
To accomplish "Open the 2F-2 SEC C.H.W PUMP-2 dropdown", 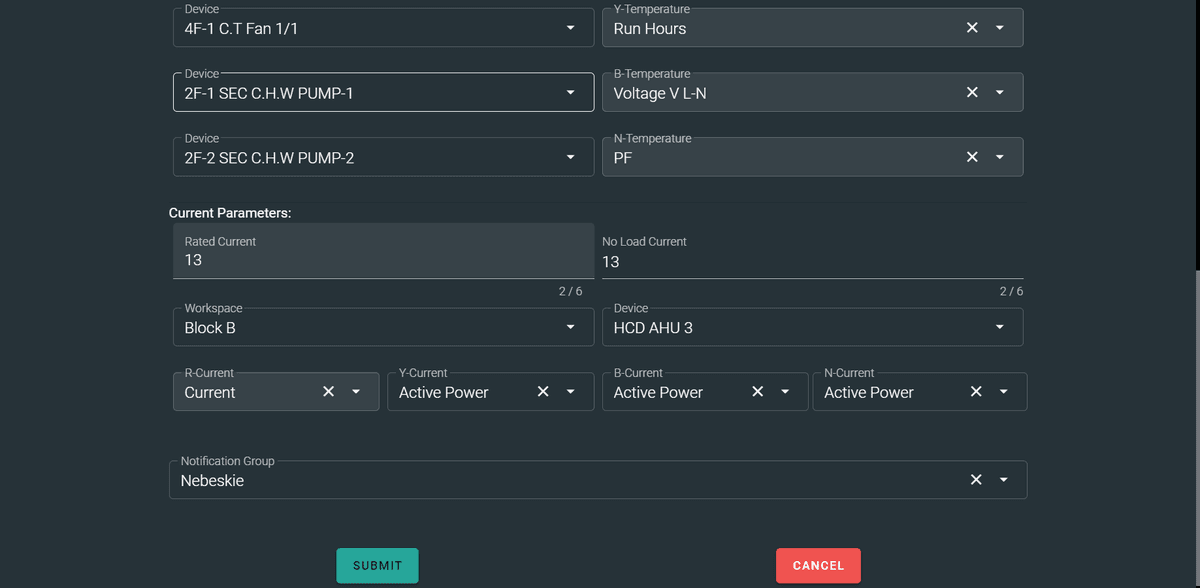I will (x=570, y=156).
